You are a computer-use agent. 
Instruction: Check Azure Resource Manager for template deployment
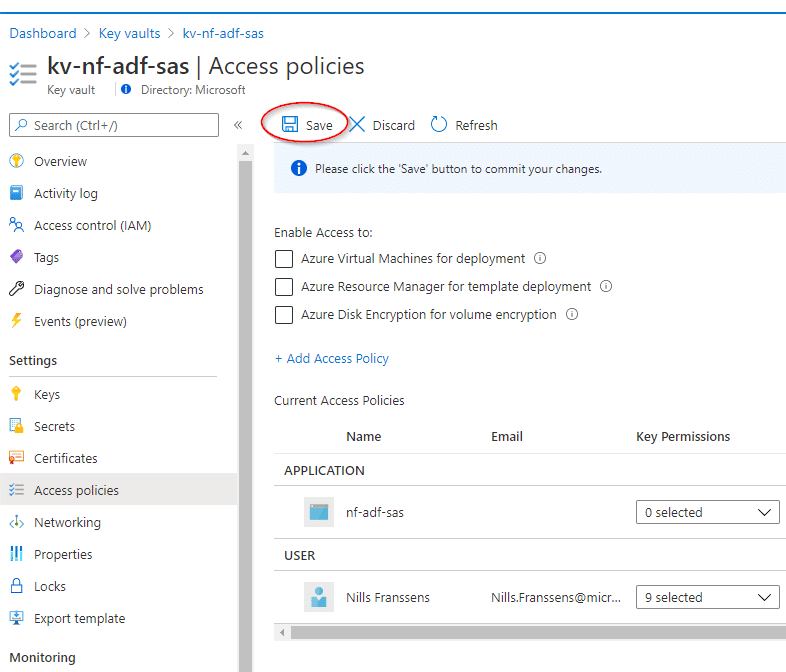[284, 287]
